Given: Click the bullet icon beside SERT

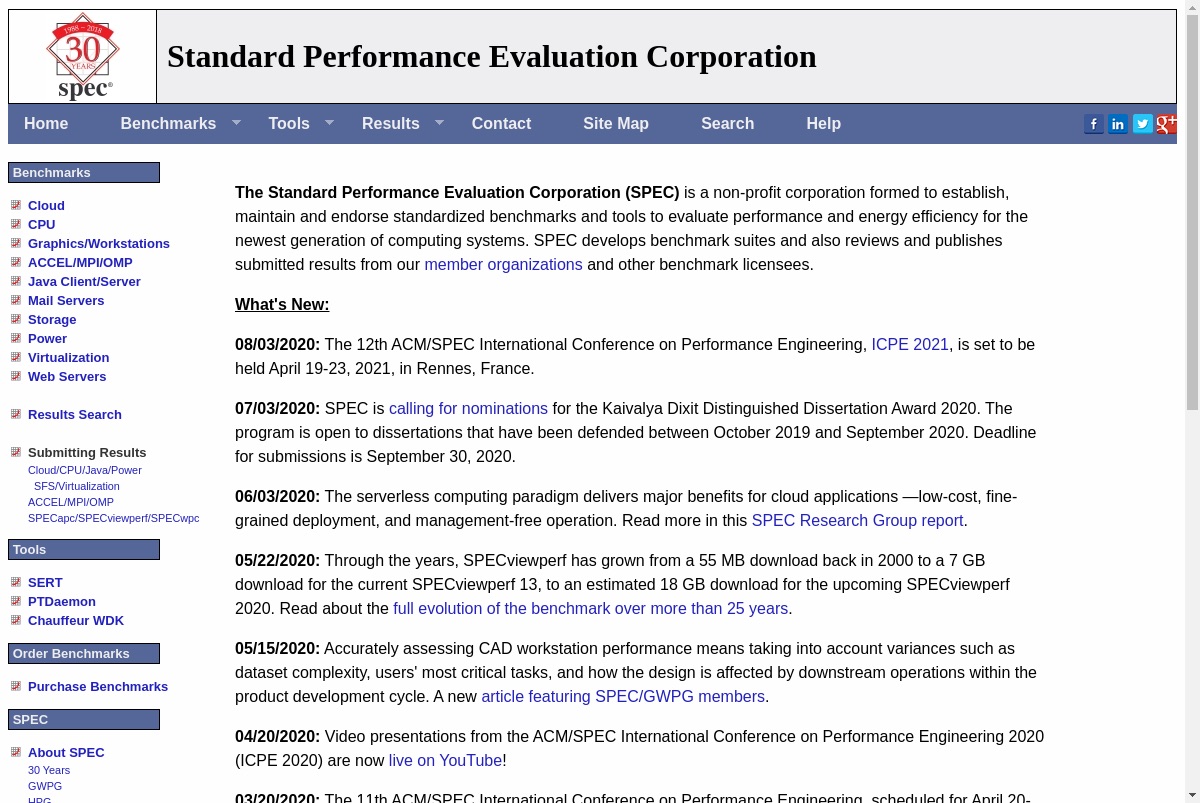Looking at the screenshot, I should 16,582.
